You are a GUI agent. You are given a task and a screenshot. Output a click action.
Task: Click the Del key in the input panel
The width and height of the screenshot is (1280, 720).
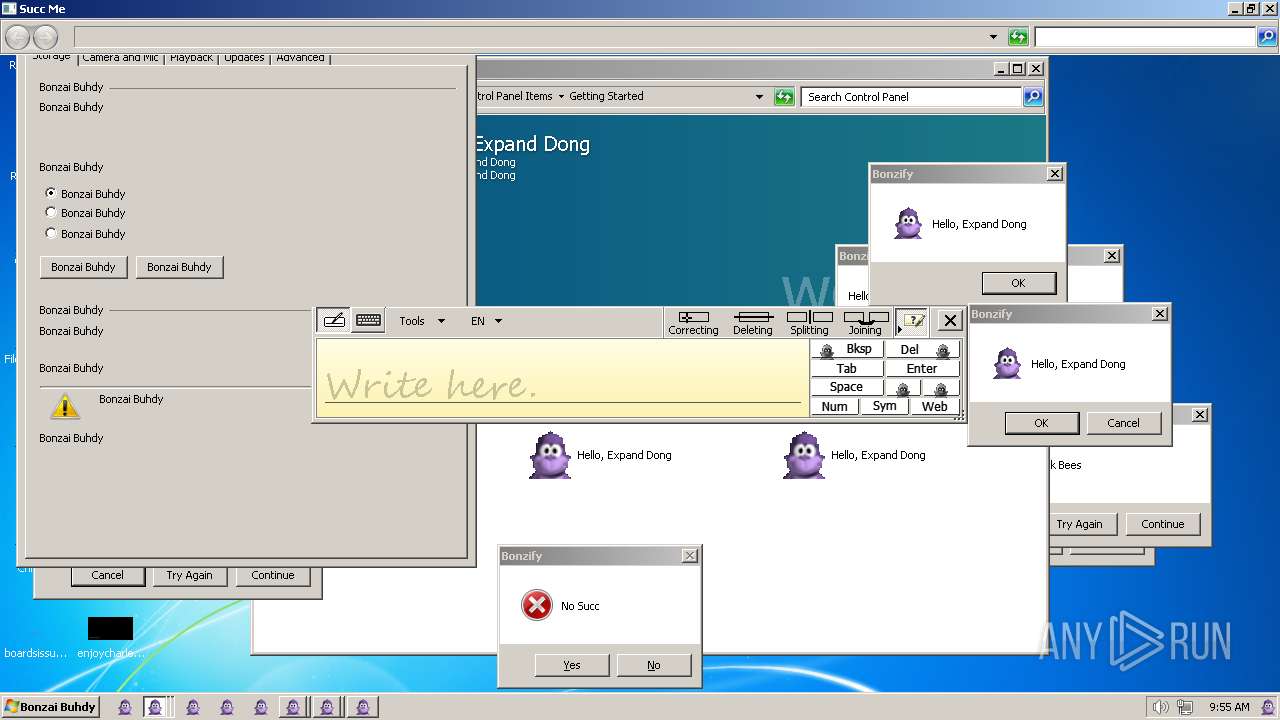click(922, 350)
